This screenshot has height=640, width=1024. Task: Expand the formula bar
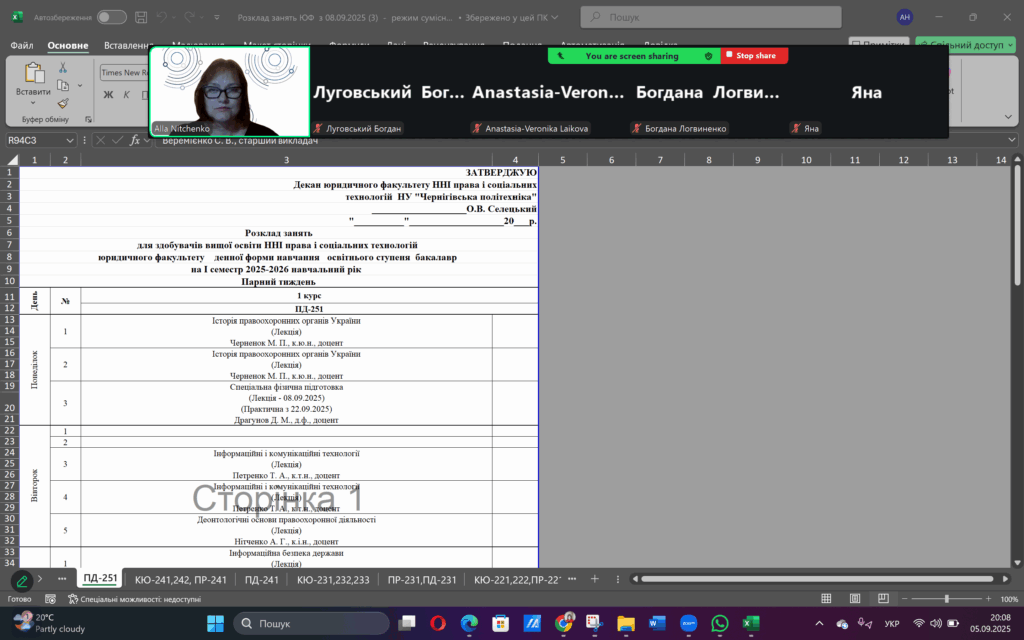tap(1012, 140)
